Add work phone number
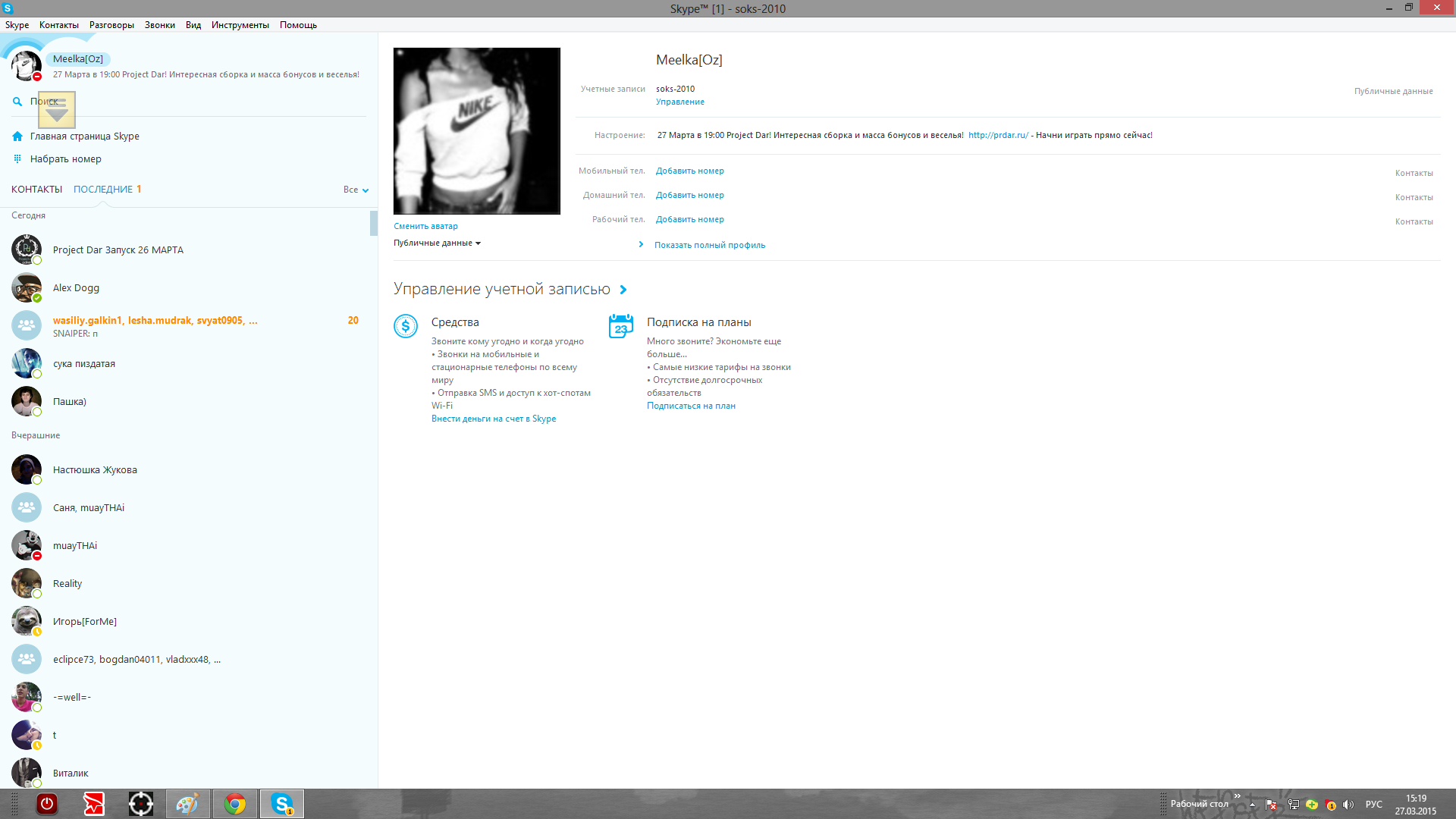 pos(689,219)
